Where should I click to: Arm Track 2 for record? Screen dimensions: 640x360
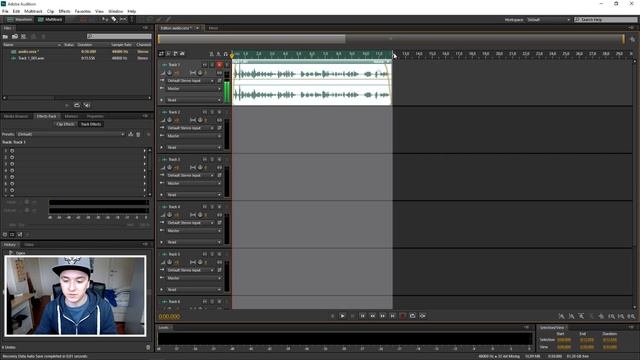pyautogui.click(x=219, y=112)
